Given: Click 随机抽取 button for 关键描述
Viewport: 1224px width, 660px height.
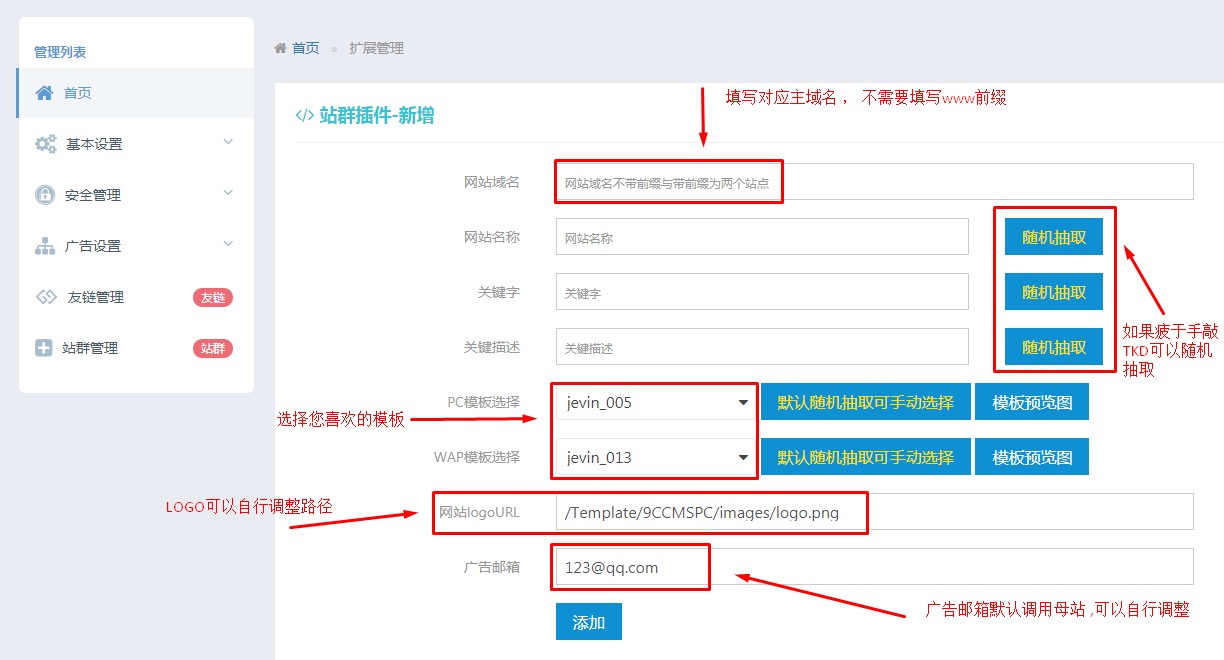Looking at the screenshot, I should [x=1054, y=347].
